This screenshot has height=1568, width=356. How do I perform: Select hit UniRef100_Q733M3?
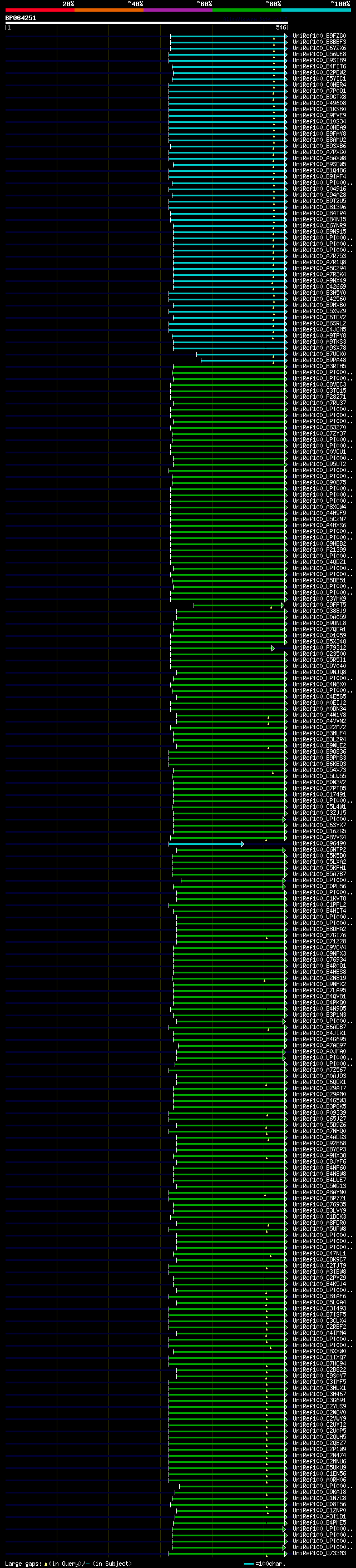pos(319,1554)
